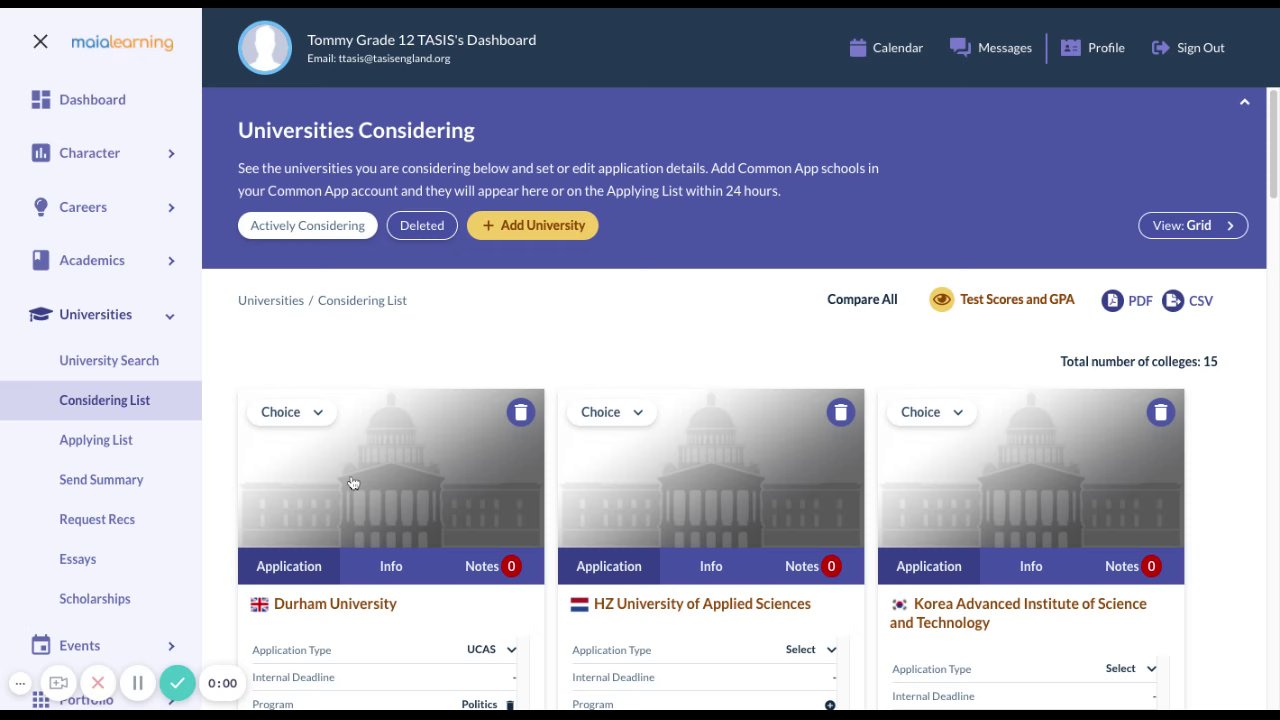
Task: Click Add University button
Action: pos(533,225)
